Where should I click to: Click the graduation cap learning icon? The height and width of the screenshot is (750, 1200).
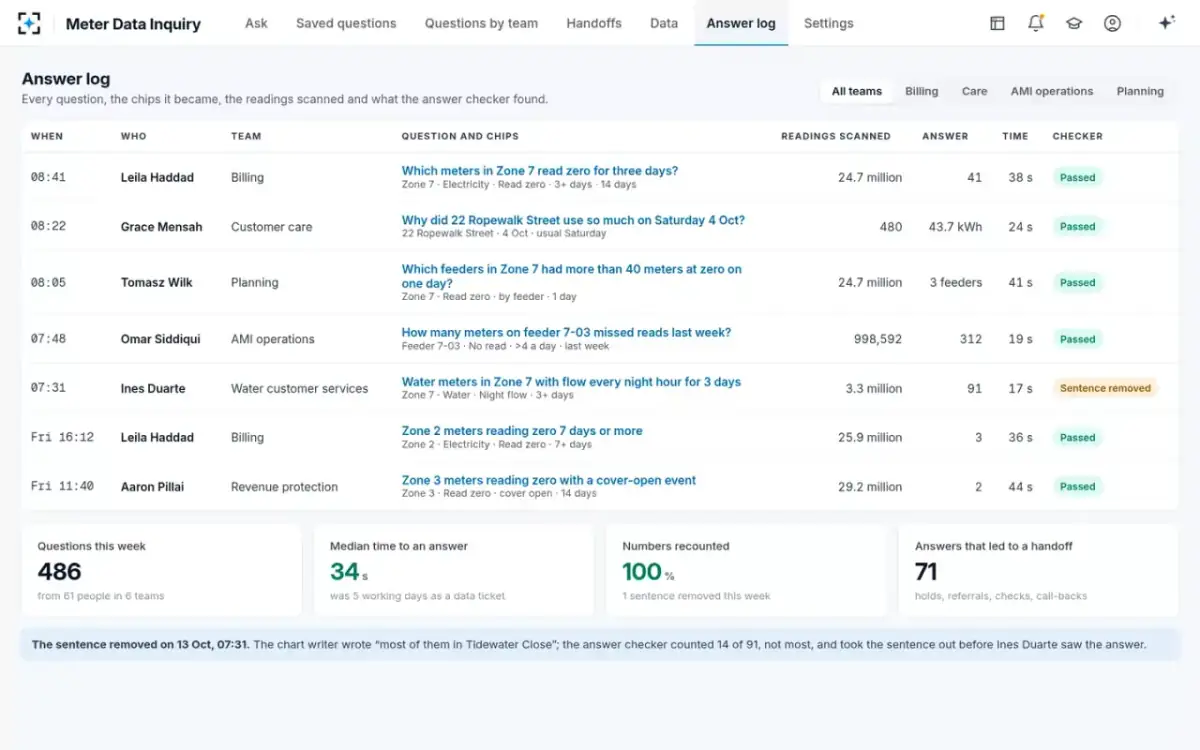(1074, 23)
